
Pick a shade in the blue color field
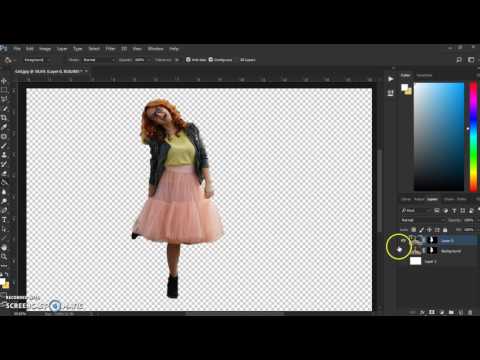click(x=439, y=137)
